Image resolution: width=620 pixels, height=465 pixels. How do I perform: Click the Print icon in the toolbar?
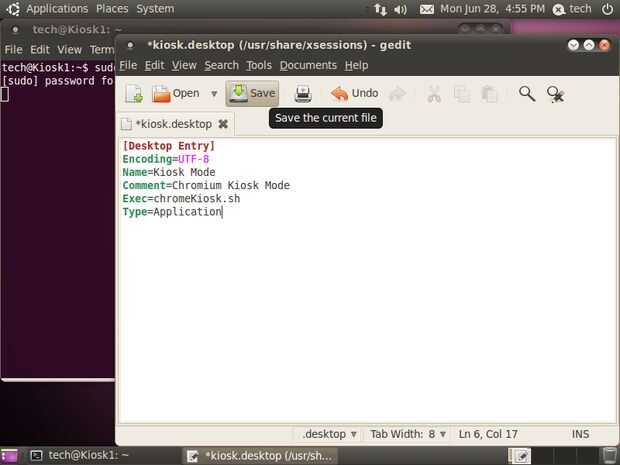click(303, 94)
